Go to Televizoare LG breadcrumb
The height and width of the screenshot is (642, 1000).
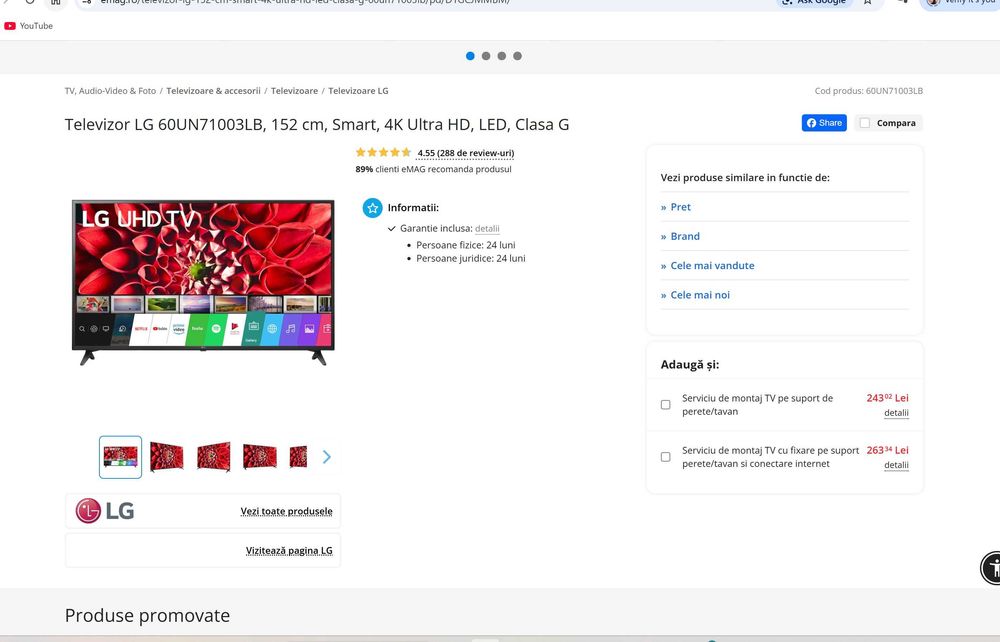pyautogui.click(x=358, y=91)
